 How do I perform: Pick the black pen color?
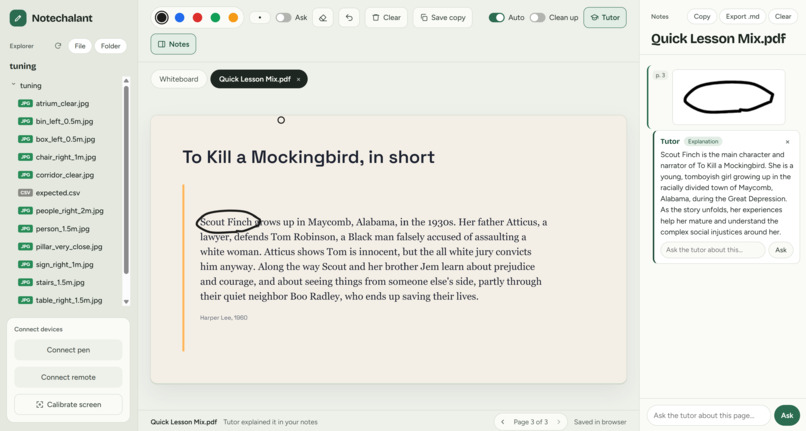tap(161, 17)
